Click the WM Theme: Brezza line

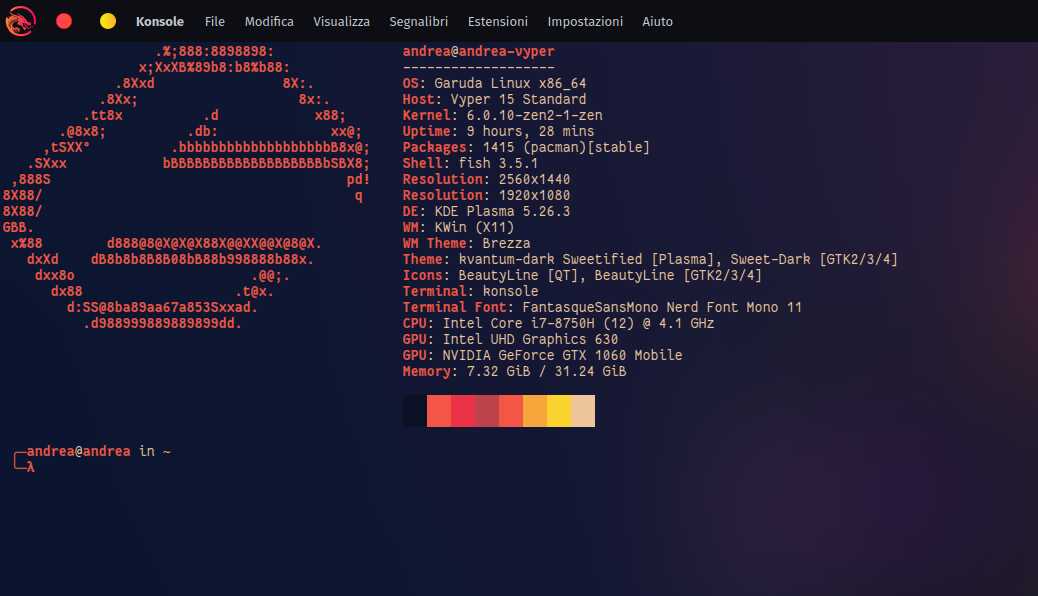466,243
